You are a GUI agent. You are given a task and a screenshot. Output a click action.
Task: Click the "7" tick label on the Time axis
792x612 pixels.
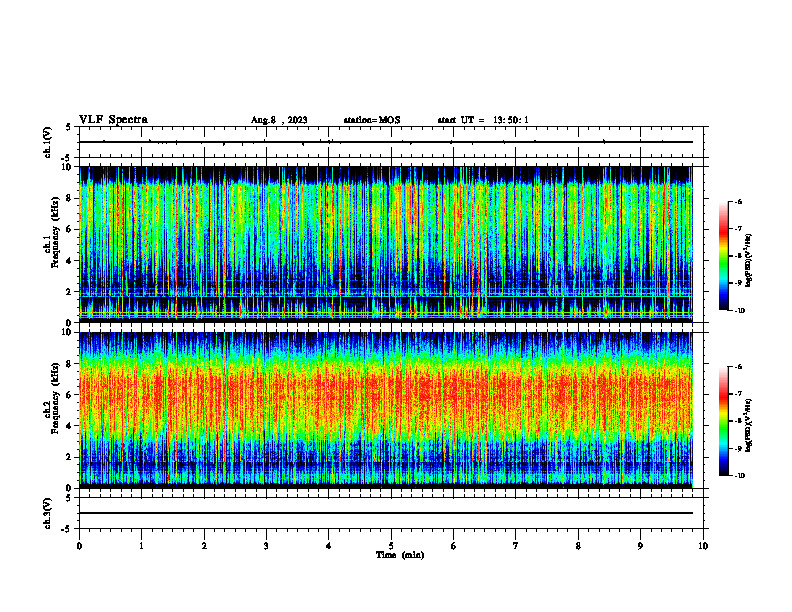tap(516, 546)
